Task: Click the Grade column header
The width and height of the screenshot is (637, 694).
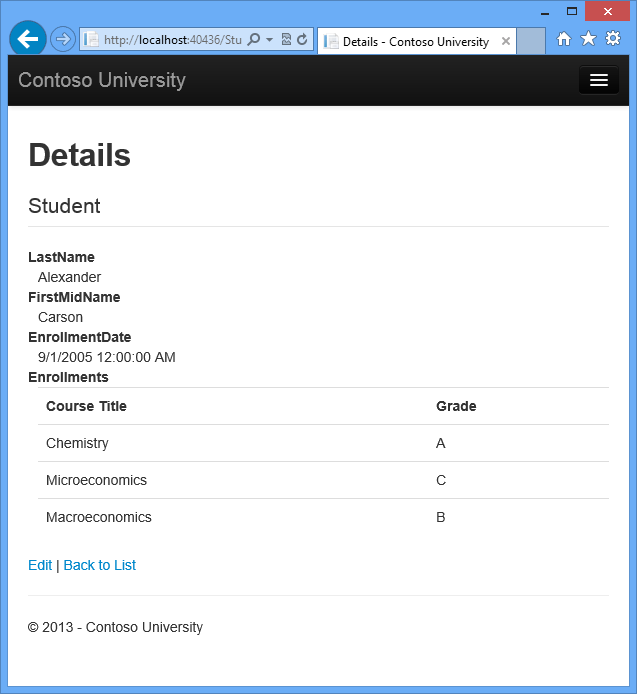Action: click(456, 406)
